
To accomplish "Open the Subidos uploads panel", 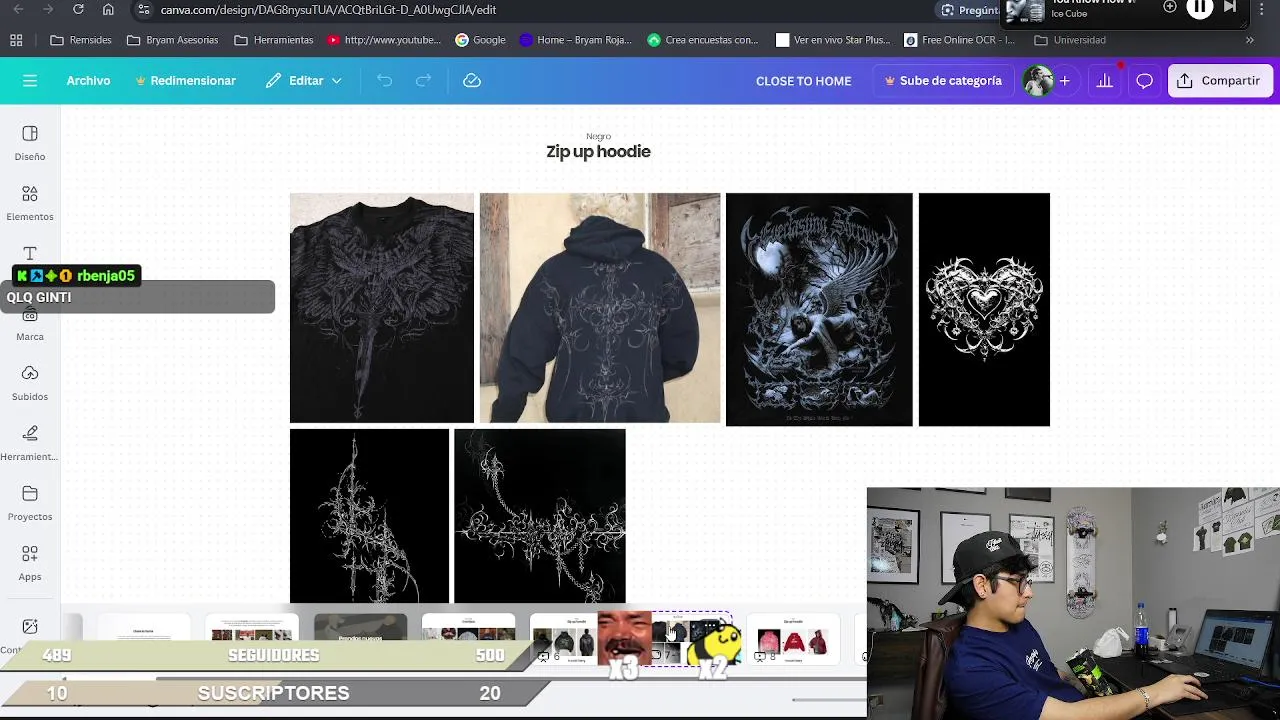I will point(30,383).
